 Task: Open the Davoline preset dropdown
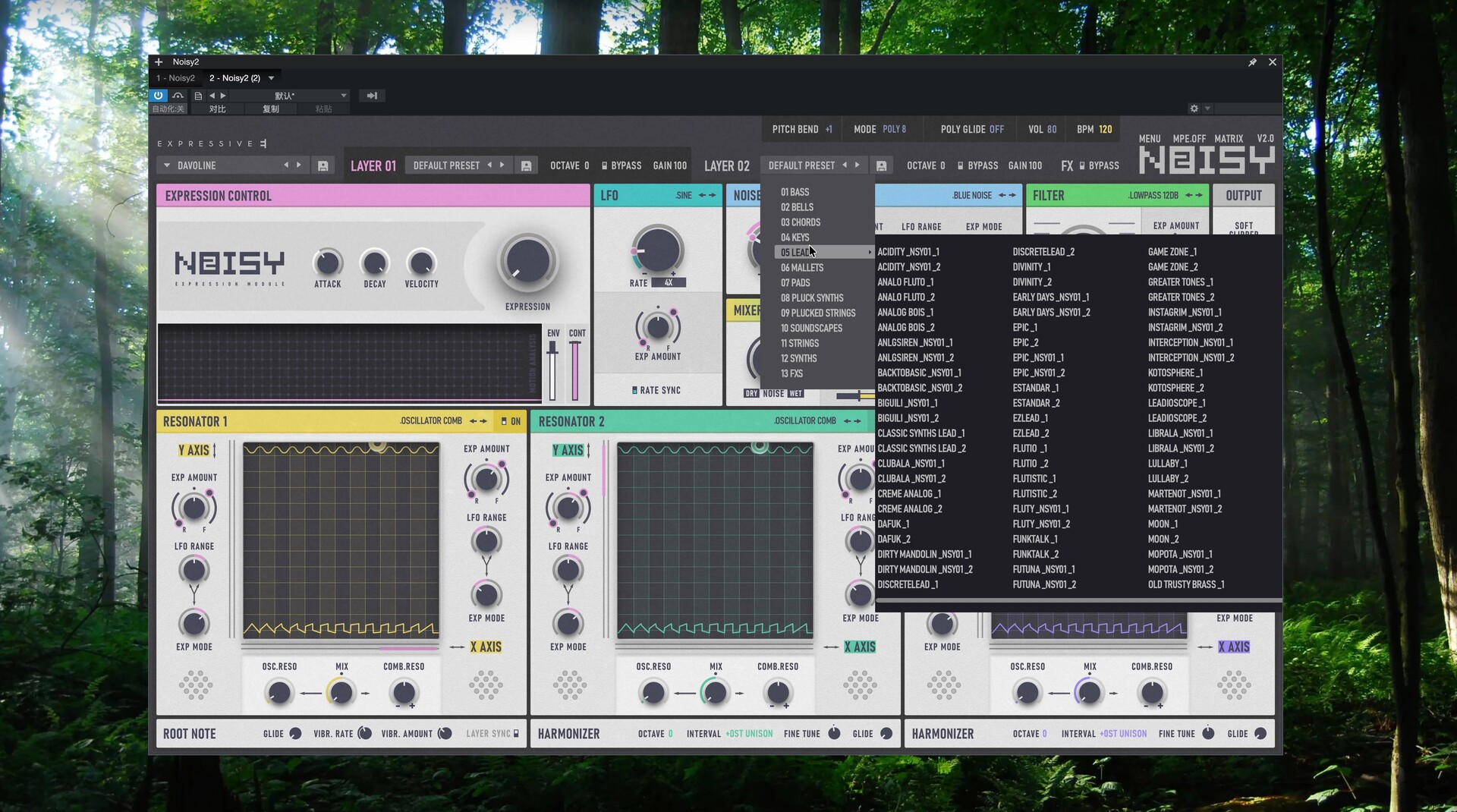click(x=167, y=165)
